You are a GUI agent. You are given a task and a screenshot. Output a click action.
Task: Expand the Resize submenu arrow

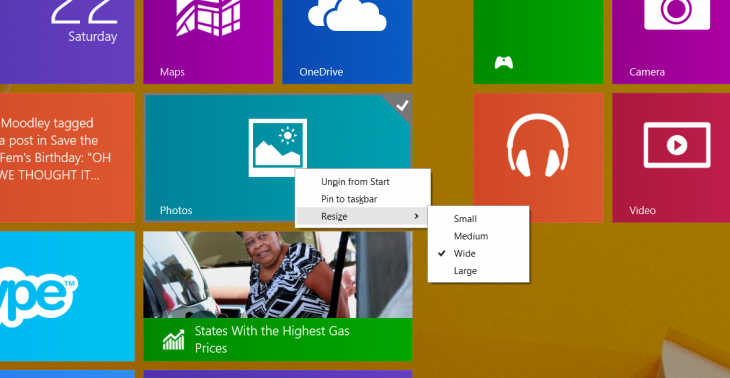[417, 216]
